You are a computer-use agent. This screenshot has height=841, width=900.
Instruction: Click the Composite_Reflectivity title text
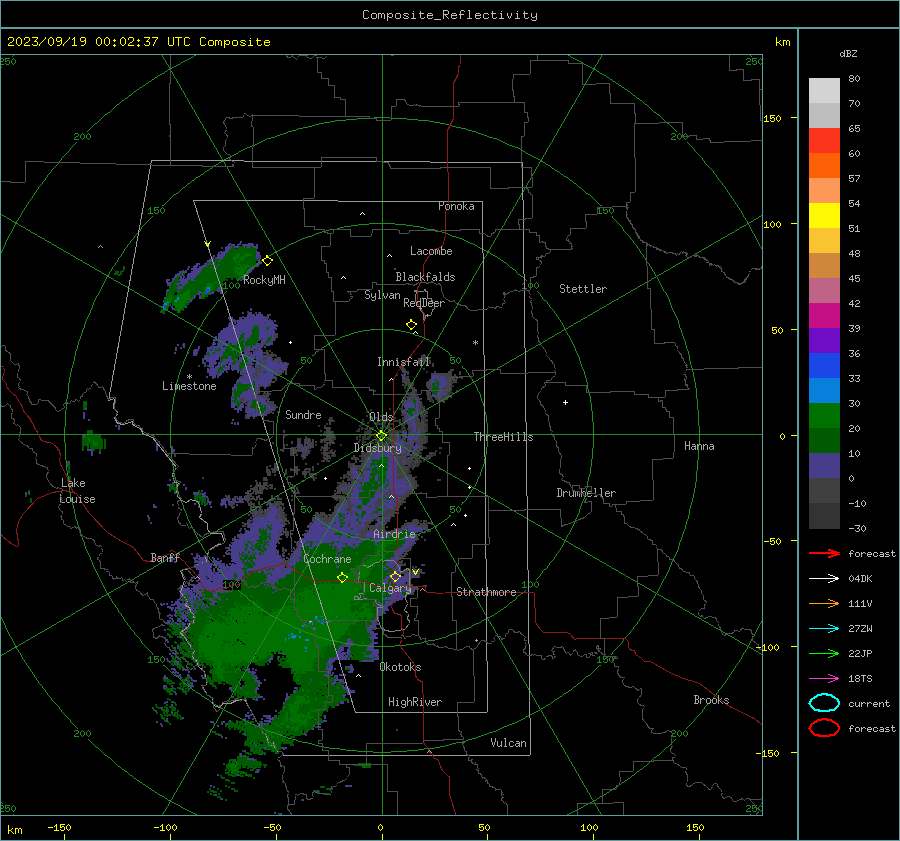450,15
